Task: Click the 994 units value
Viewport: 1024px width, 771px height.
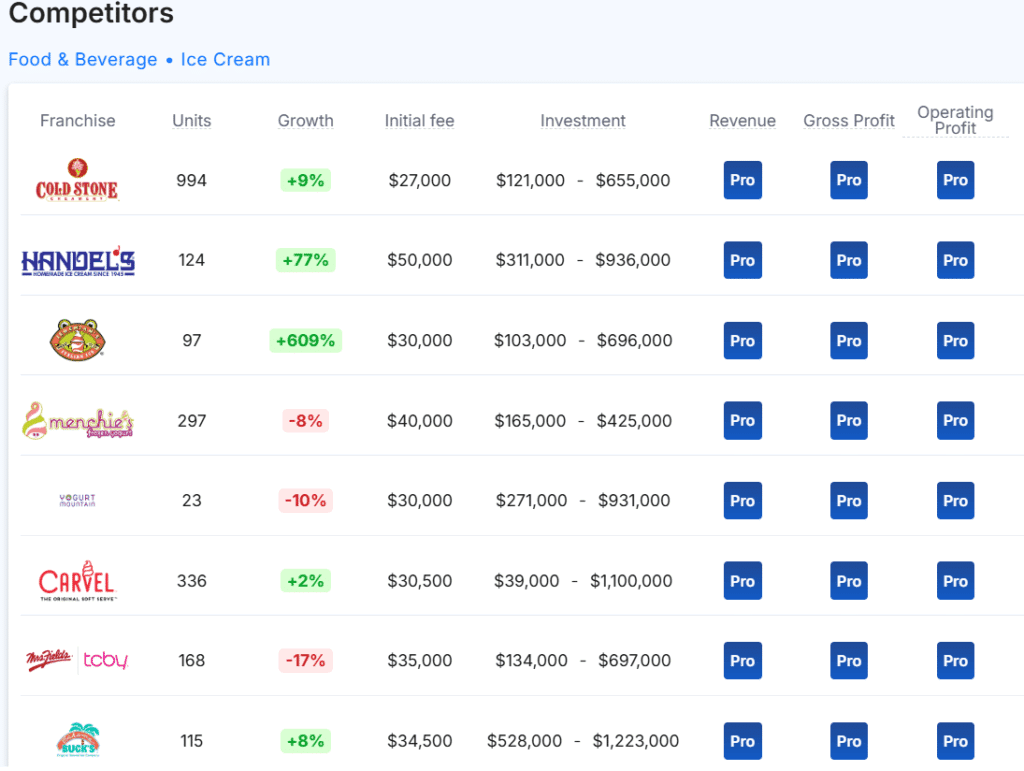Action: pyautogui.click(x=191, y=180)
